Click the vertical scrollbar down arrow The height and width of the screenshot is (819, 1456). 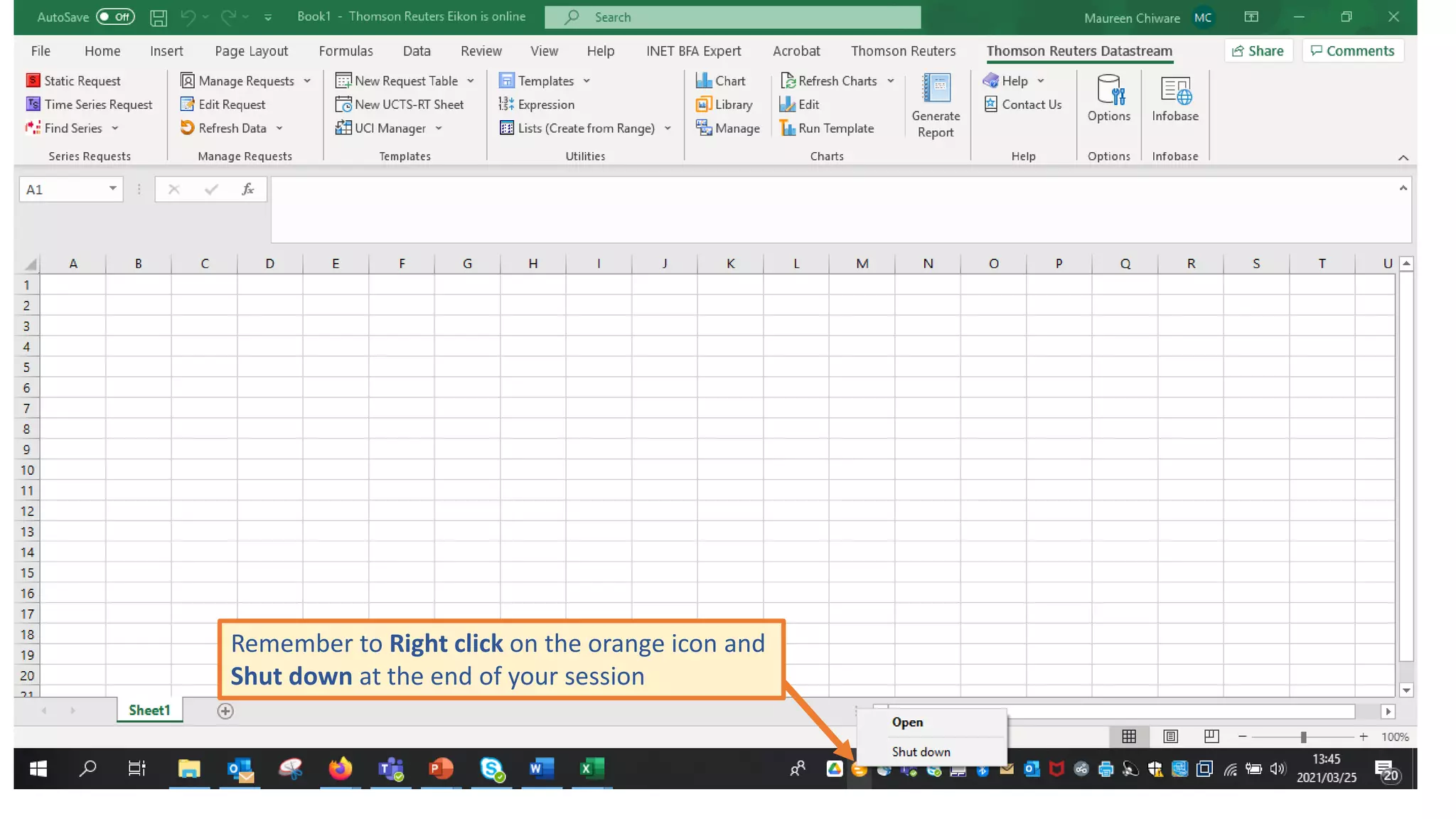1406,690
